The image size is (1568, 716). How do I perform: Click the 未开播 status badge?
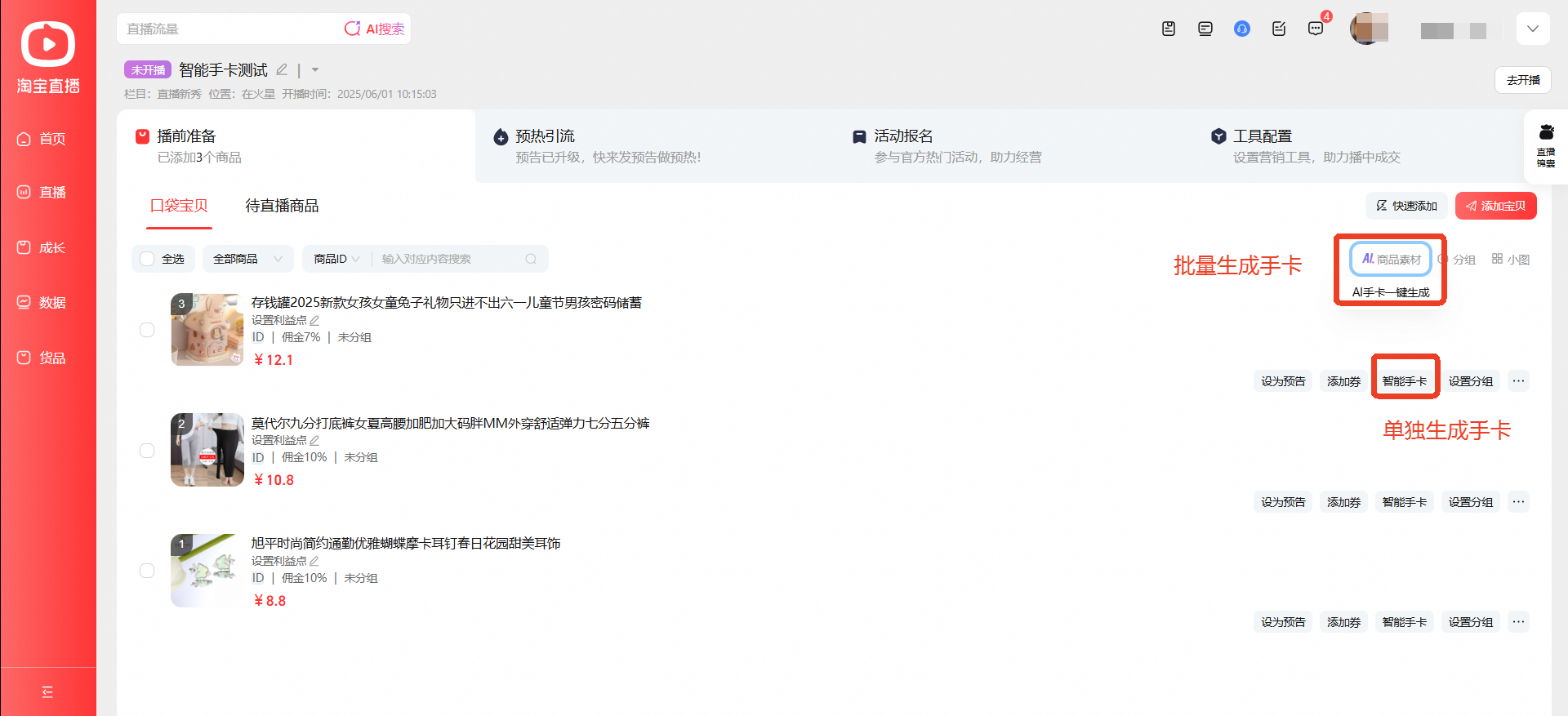(148, 69)
